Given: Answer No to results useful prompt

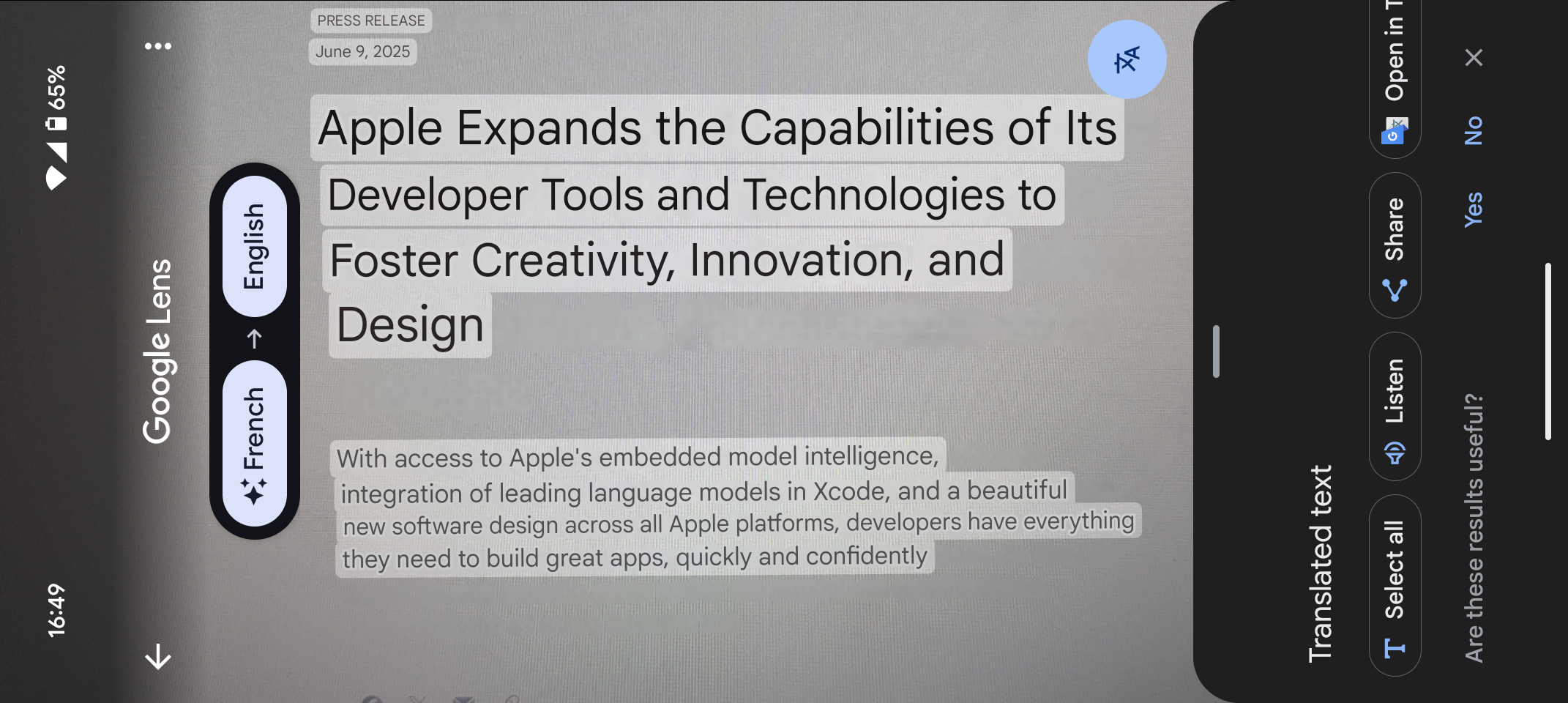Looking at the screenshot, I should (1474, 131).
